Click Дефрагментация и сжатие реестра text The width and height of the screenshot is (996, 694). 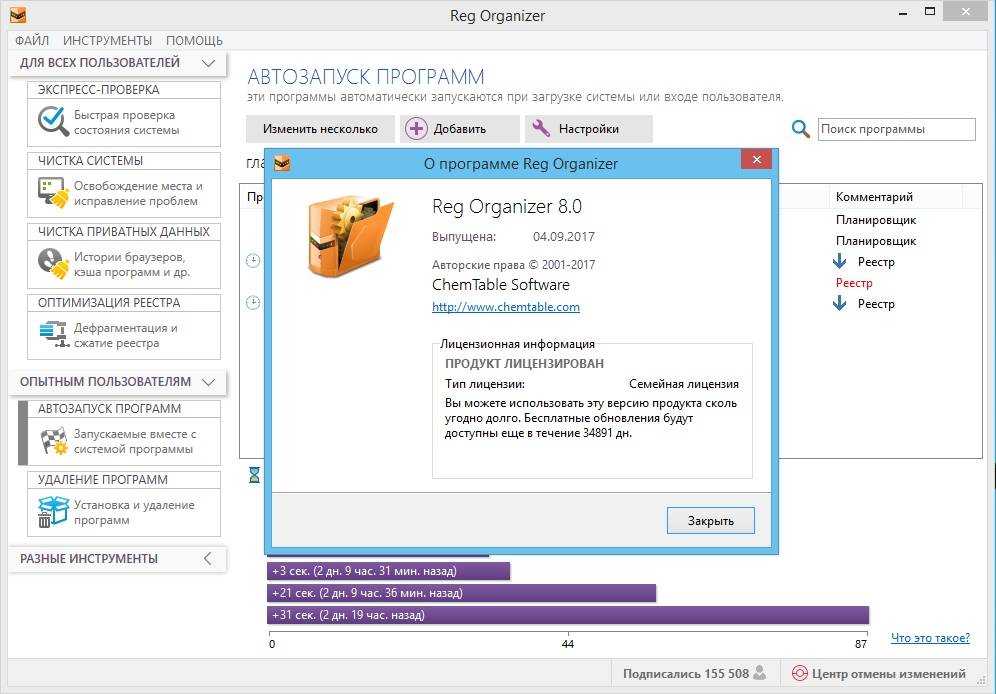[126, 335]
